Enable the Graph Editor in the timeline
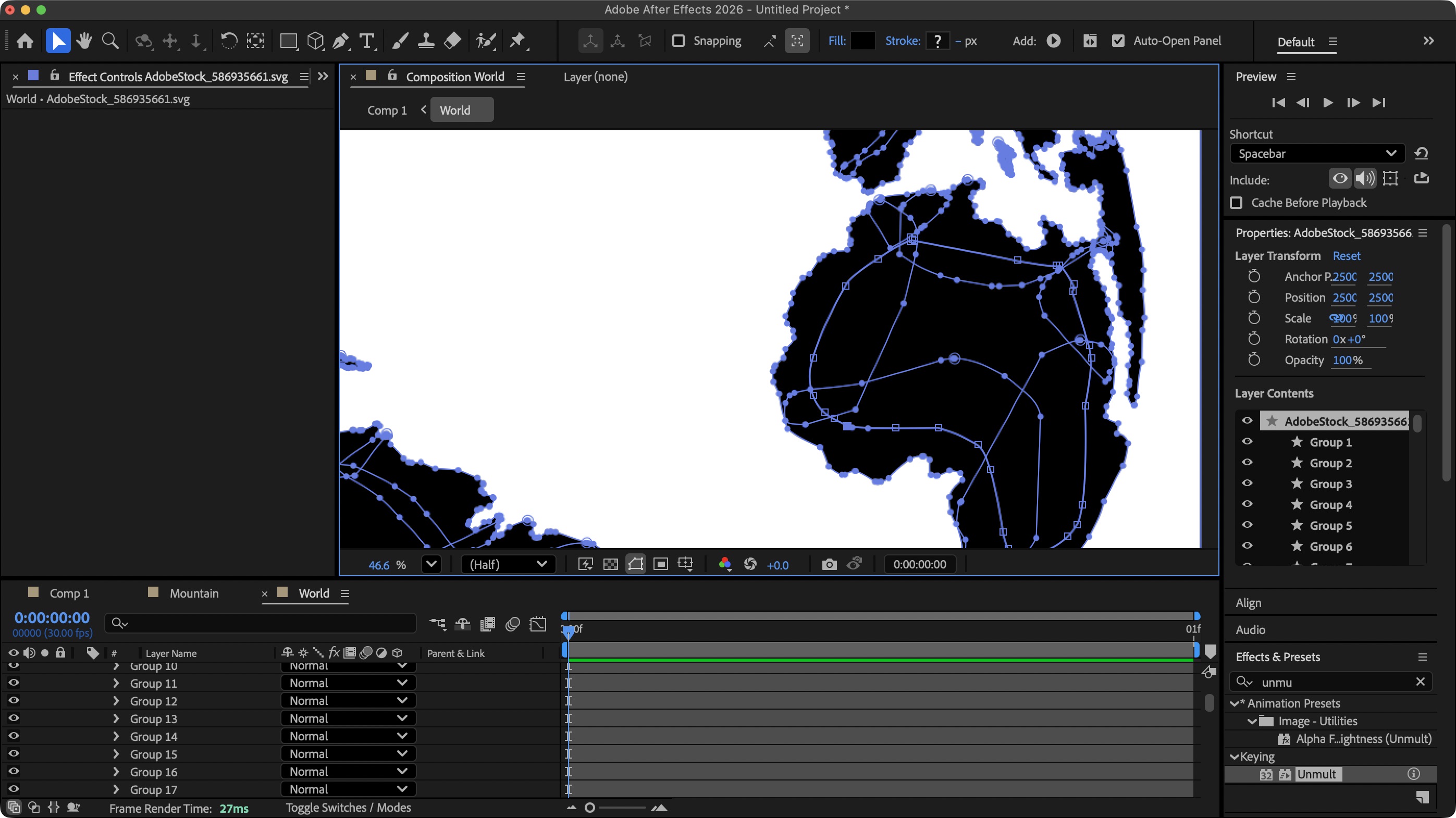 [x=537, y=624]
